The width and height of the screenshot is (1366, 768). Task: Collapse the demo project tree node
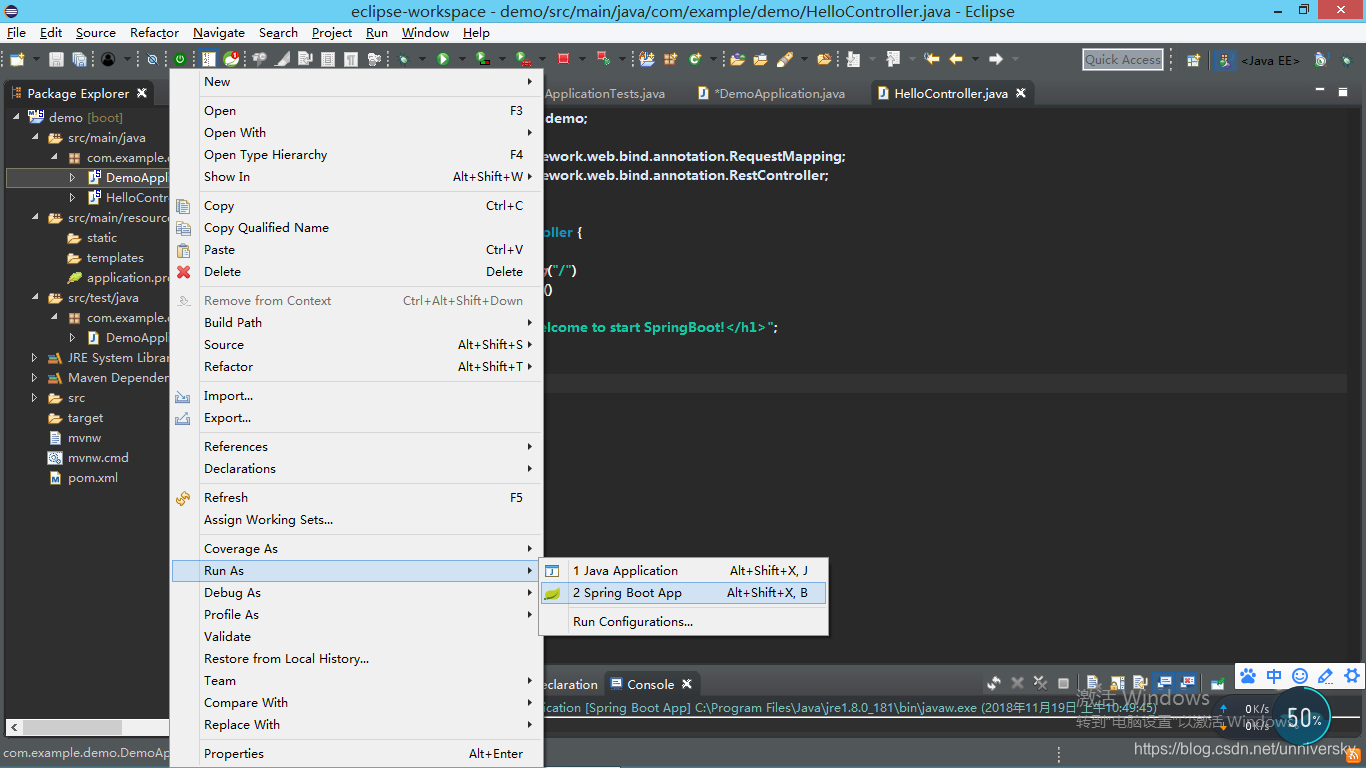tap(16, 118)
